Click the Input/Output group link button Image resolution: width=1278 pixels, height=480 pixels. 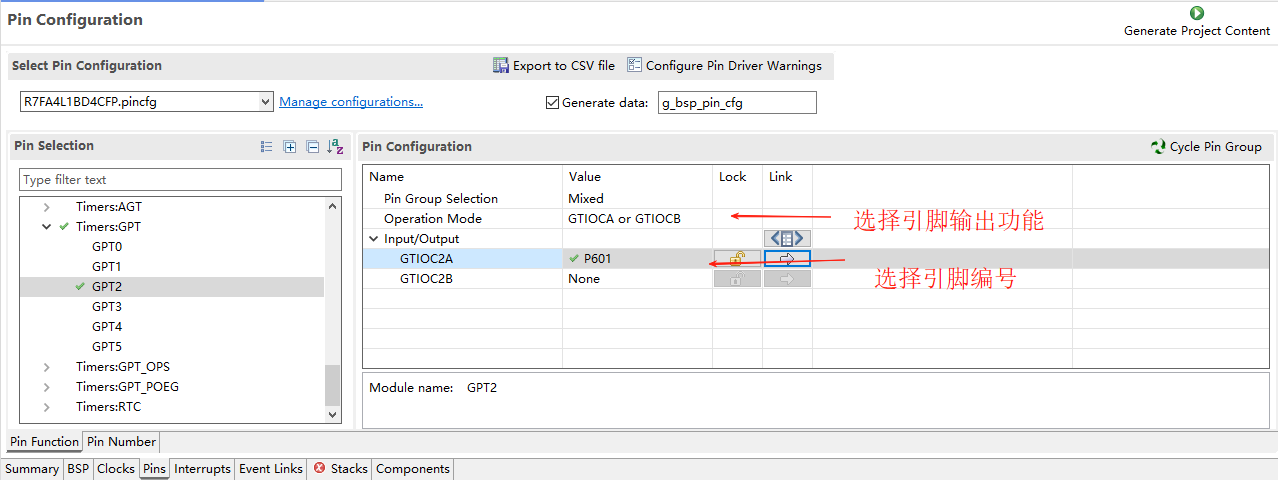pos(787,238)
